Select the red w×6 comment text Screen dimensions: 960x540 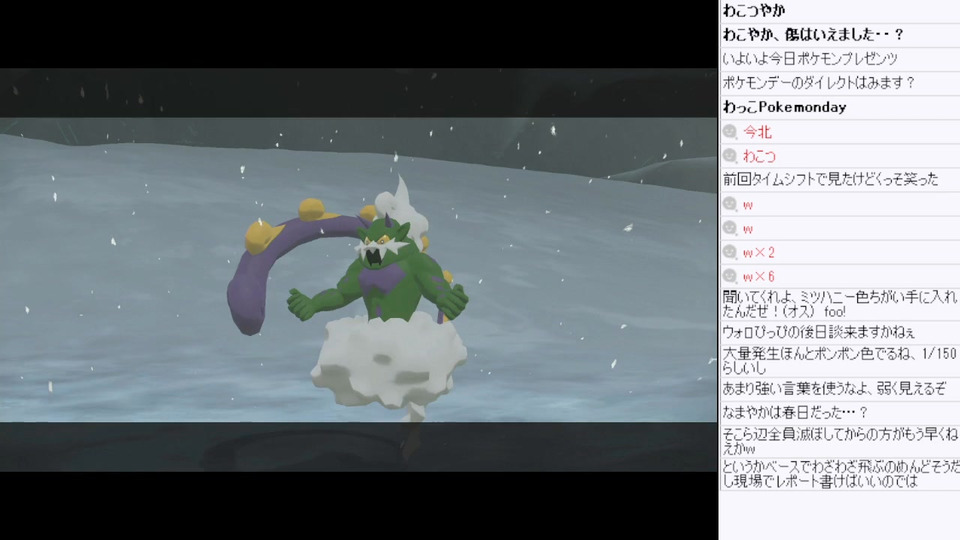(759, 276)
